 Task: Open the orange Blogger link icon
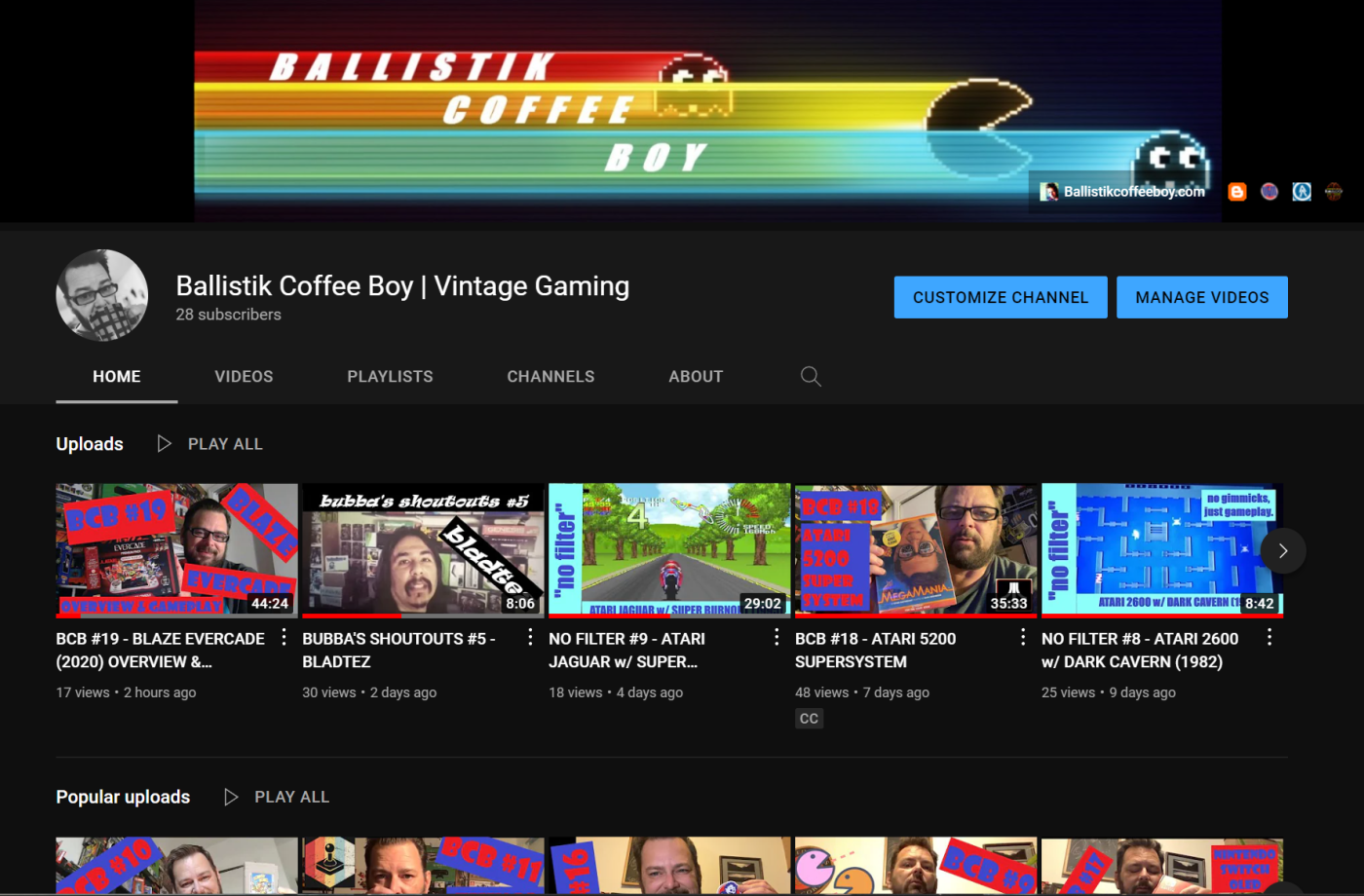click(x=1236, y=192)
